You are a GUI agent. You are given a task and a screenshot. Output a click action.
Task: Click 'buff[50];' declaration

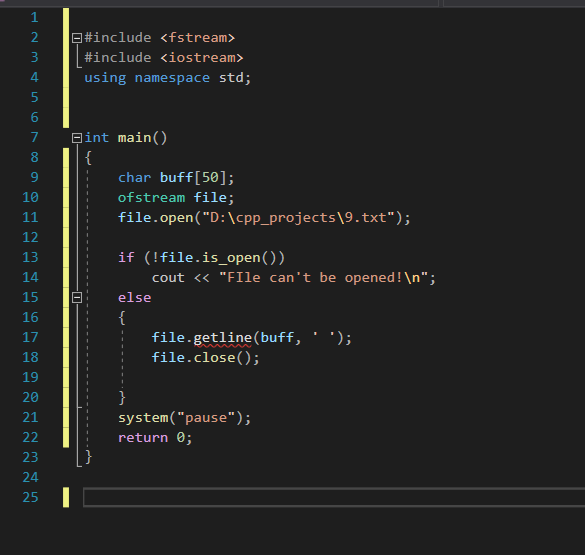coord(197,178)
